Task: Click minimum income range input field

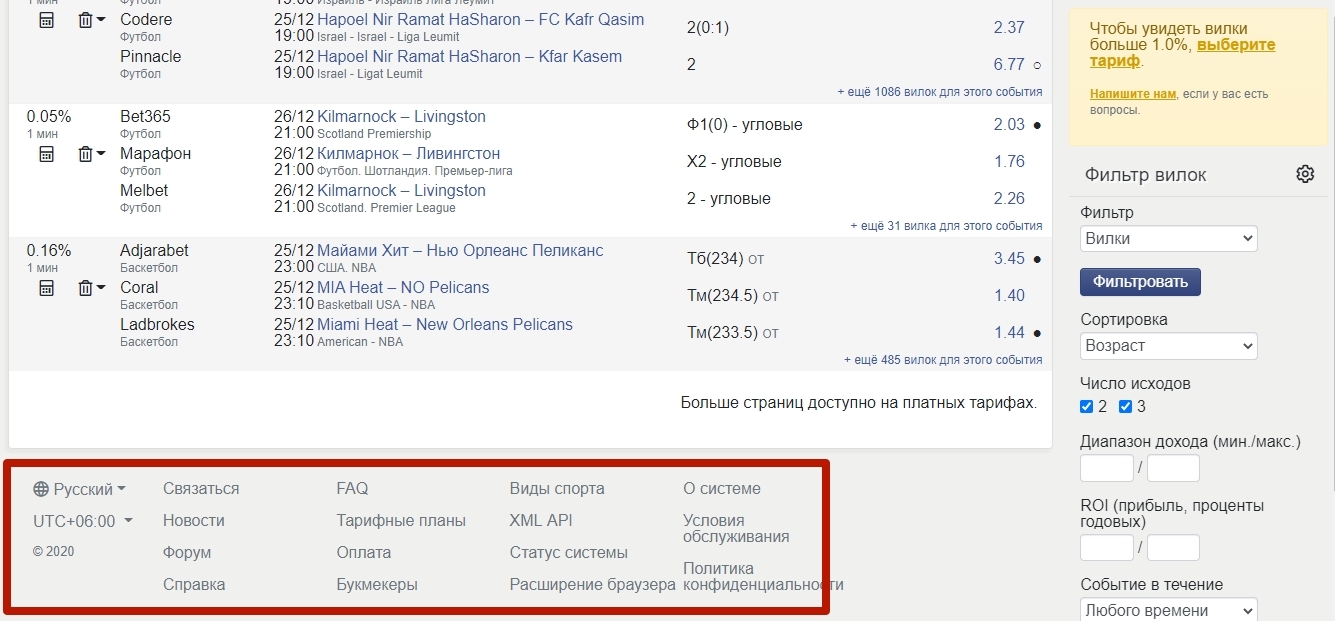Action: (1107, 468)
